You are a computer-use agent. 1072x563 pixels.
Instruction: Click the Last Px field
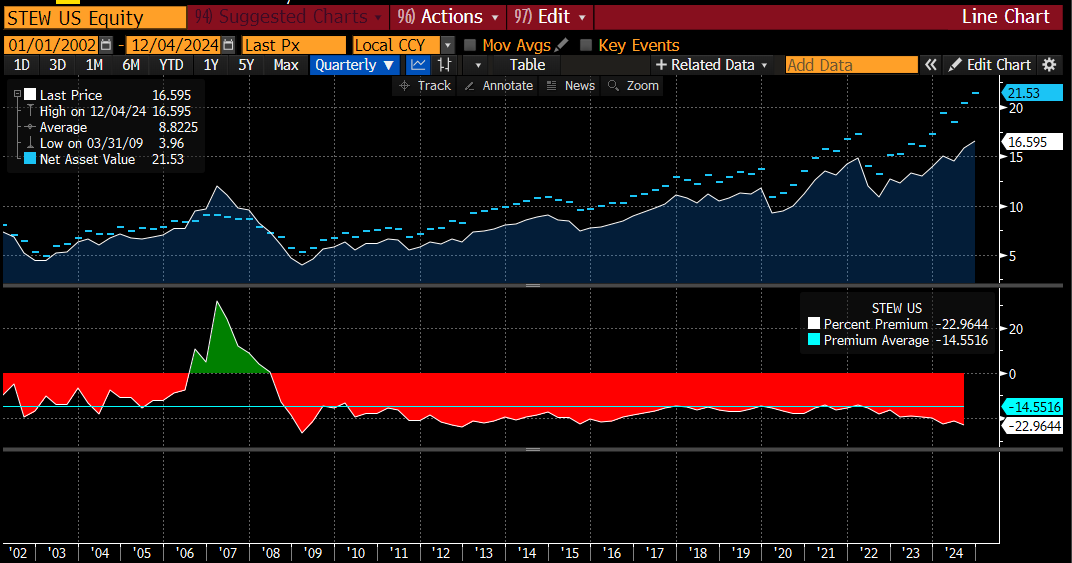[x=294, y=45]
